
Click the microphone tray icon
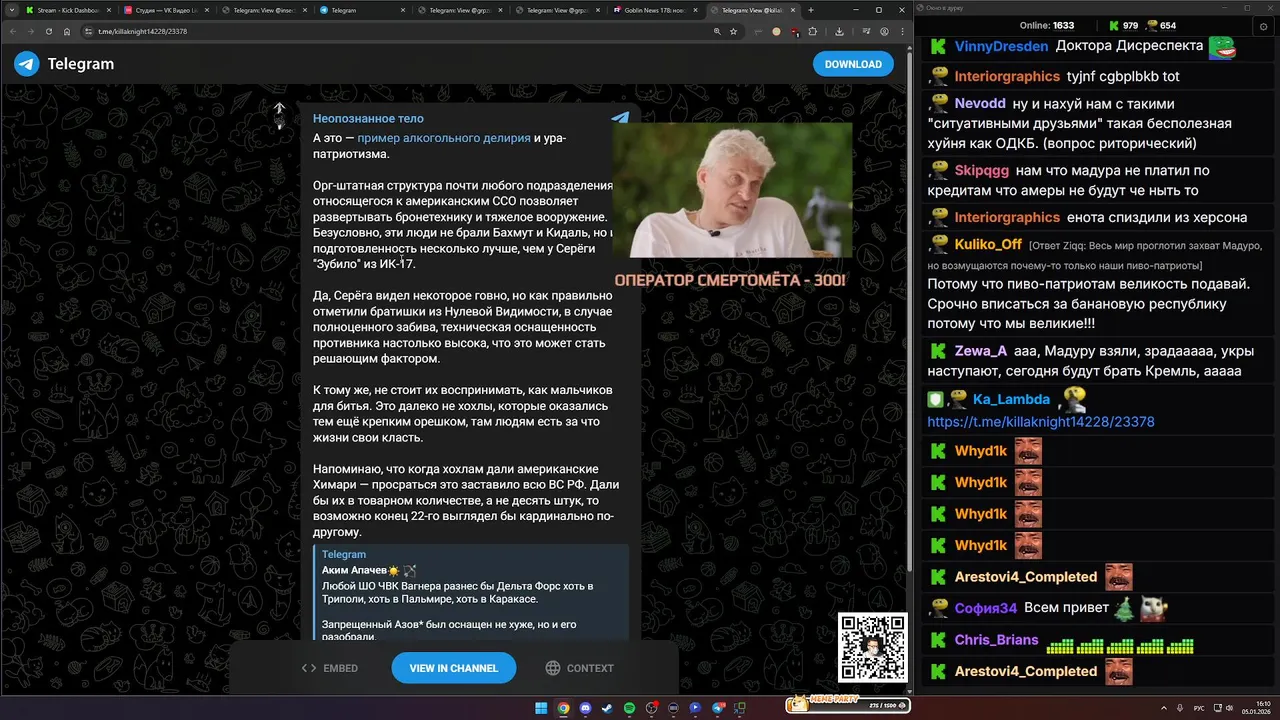tap(1180, 708)
